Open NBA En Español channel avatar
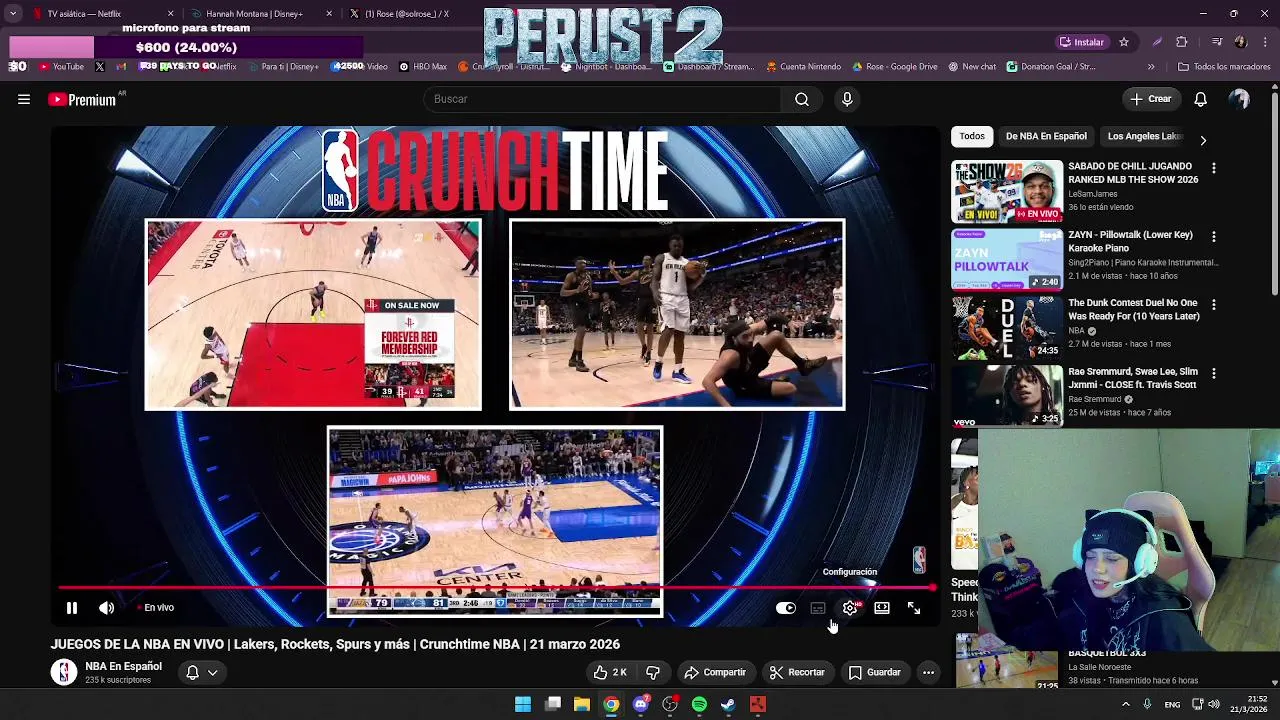 pos(64,672)
